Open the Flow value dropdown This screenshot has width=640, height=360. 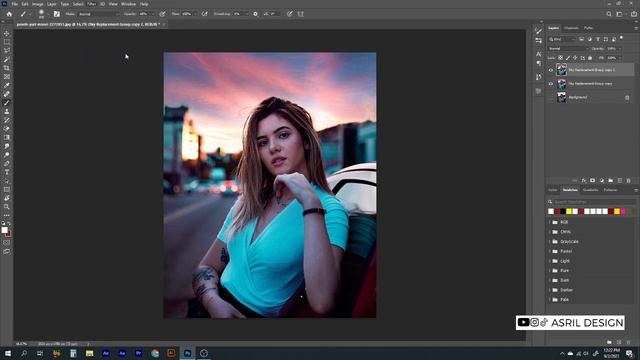(x=195, y=14)
